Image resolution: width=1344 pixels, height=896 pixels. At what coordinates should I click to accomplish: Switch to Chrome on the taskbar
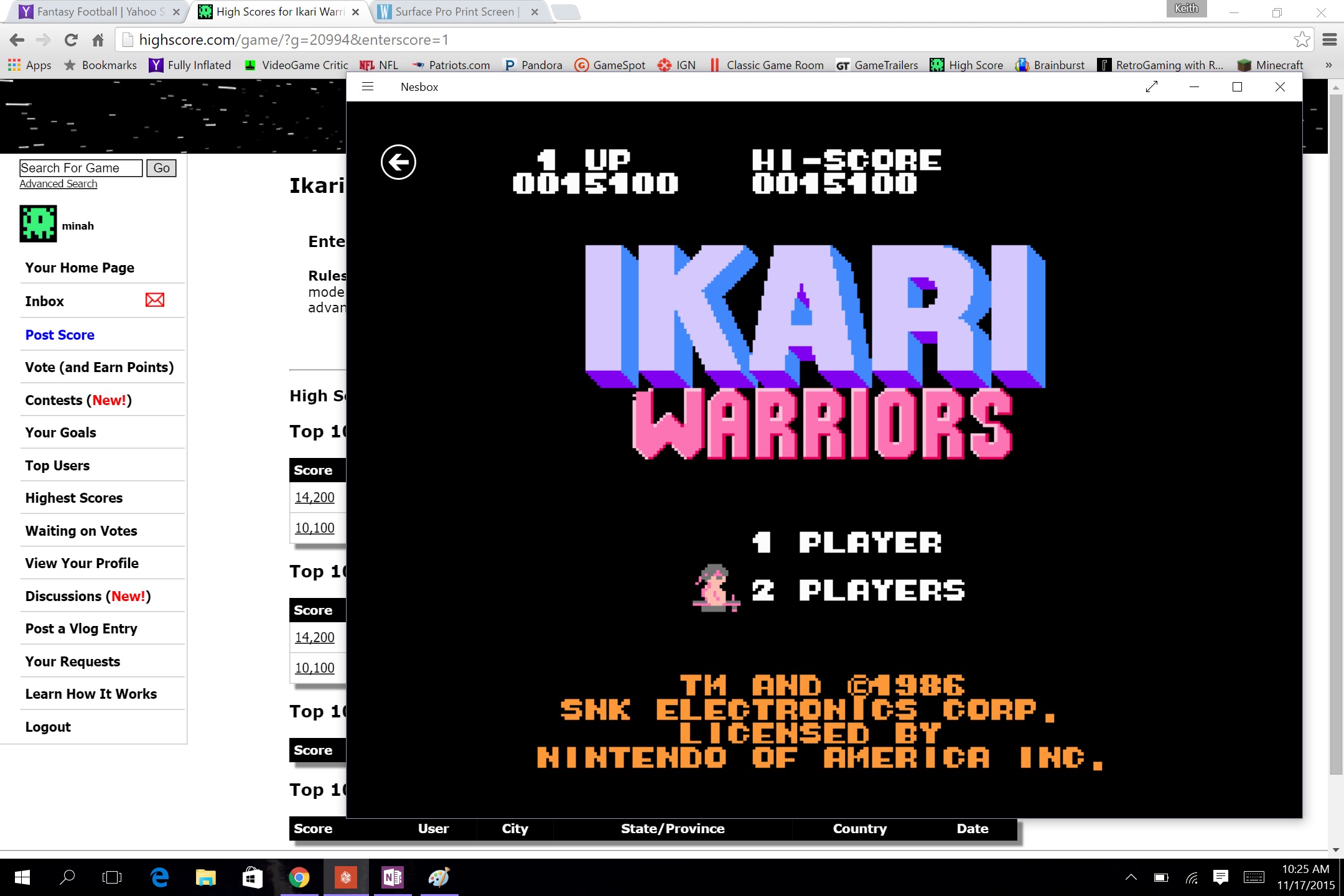click(x=299, y=877)
